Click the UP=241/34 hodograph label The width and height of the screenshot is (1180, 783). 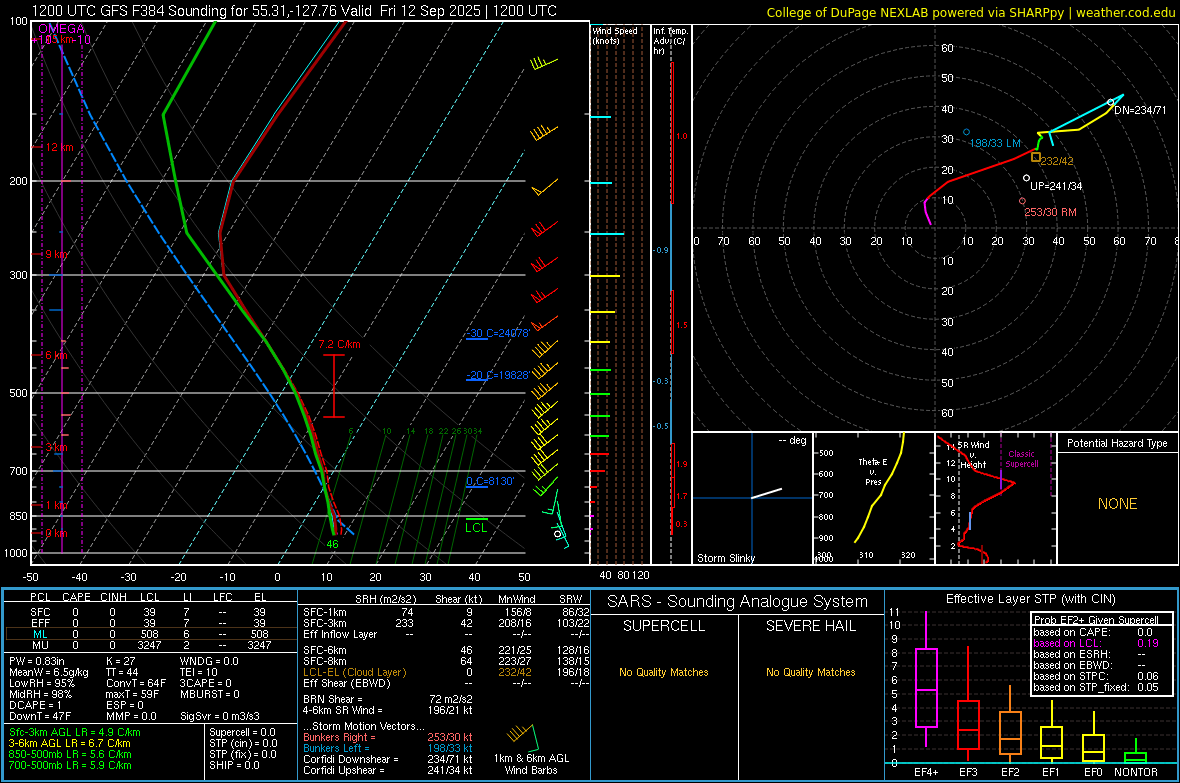[x=1056, y=186]
